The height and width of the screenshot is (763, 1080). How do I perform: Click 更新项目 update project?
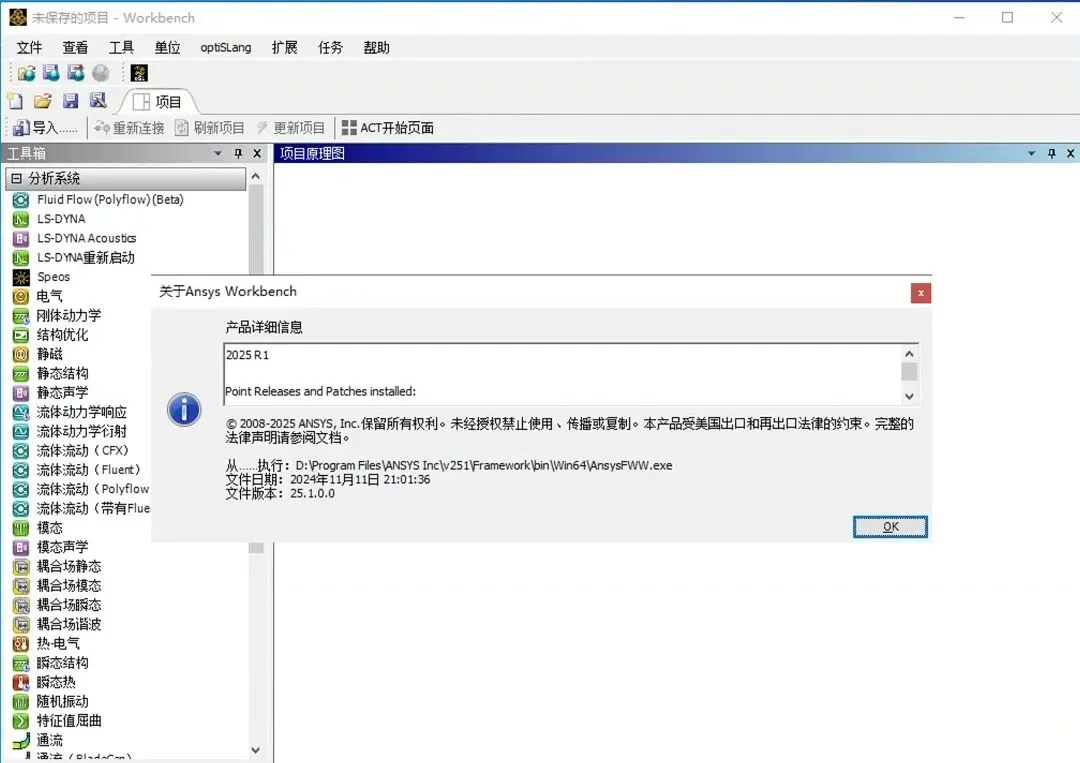coord(290,128)
